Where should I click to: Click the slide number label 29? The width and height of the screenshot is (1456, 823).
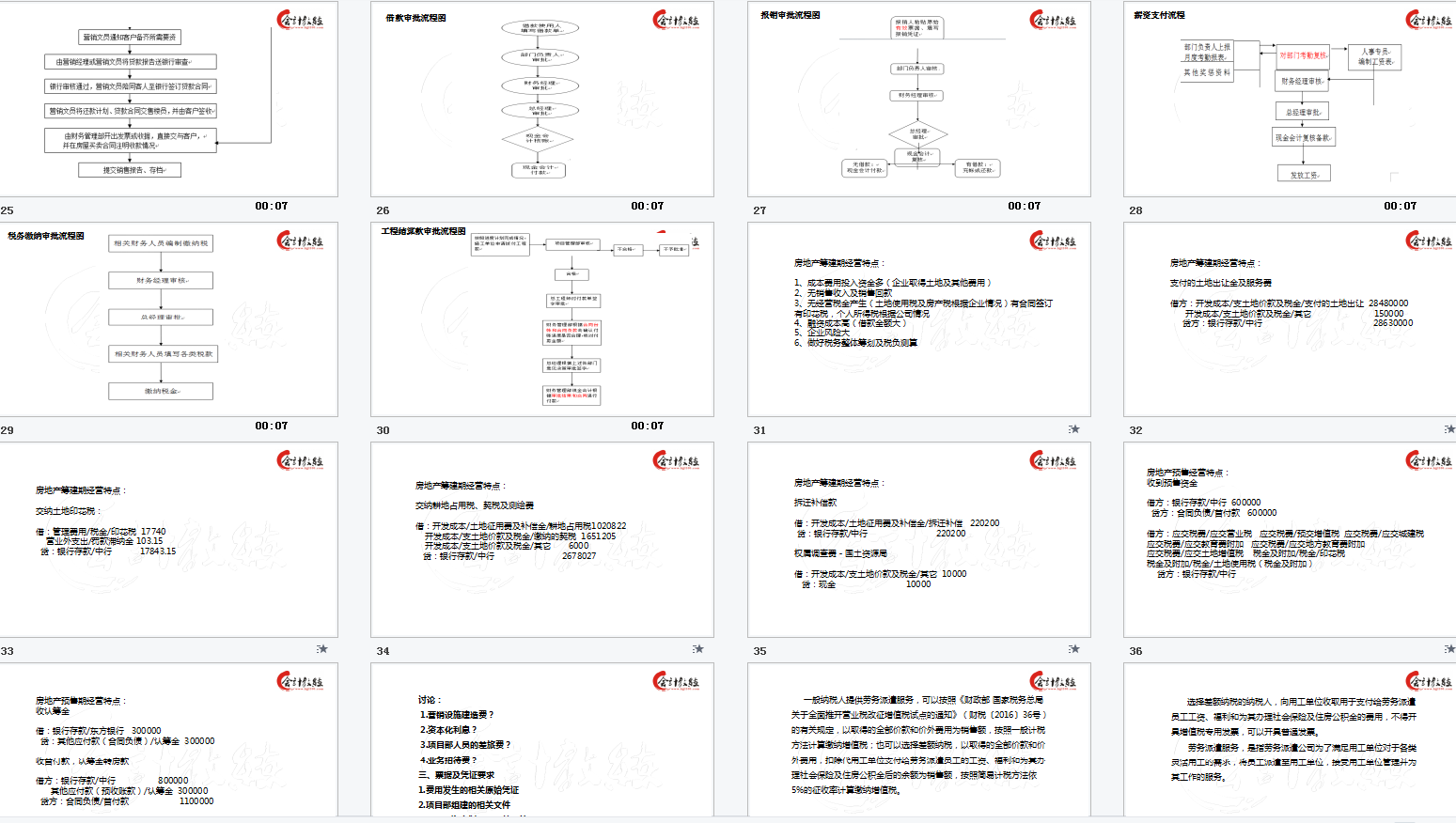click(x=8, y=430)
